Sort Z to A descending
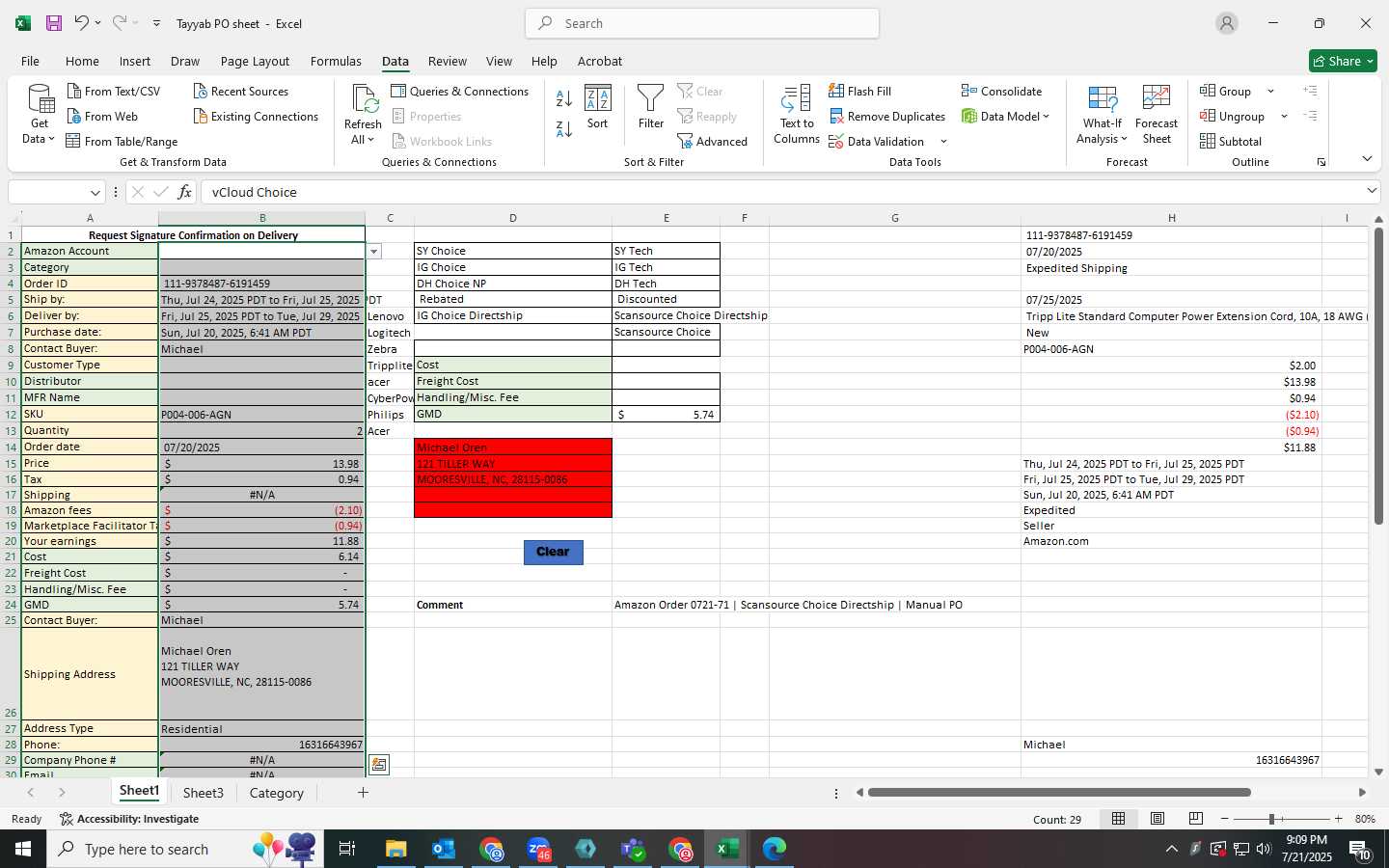This screenshot has width=1389, height=868. click(564, 128)
